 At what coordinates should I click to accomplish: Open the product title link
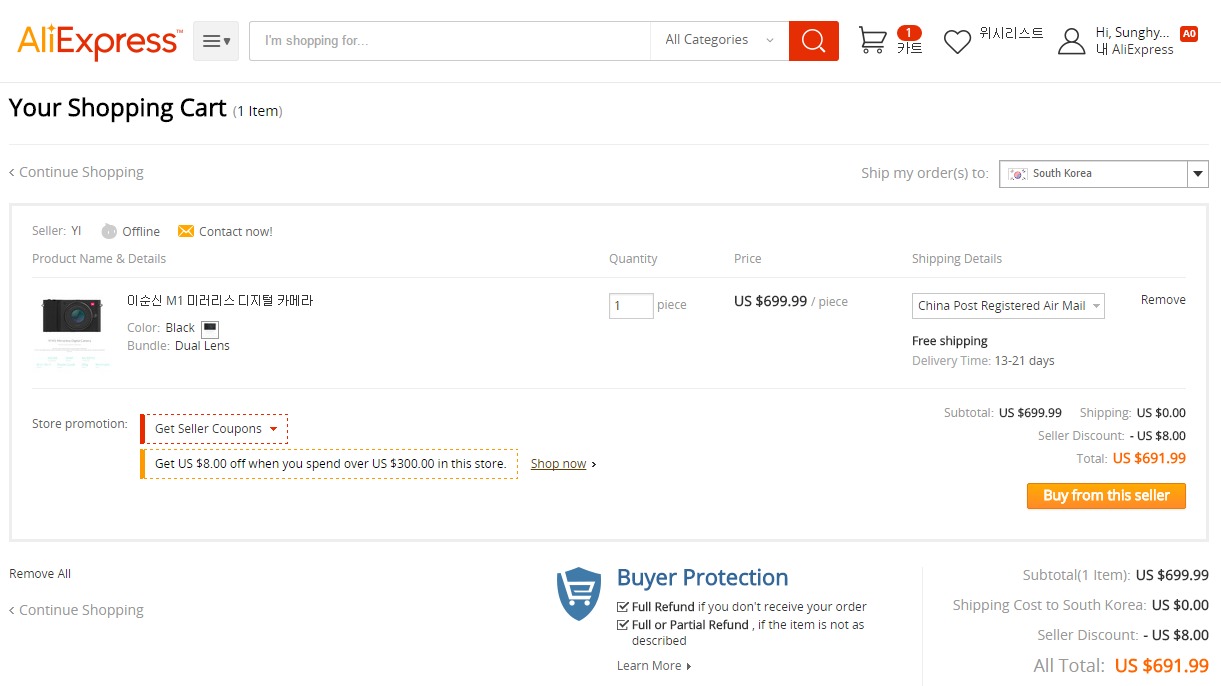(220, 301)
